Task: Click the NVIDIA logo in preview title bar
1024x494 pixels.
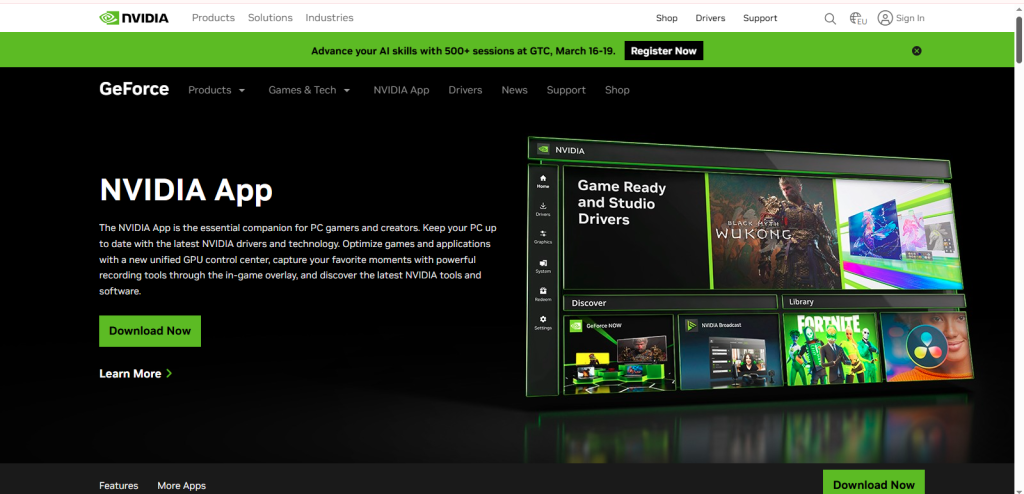Action: click(543, 149)
